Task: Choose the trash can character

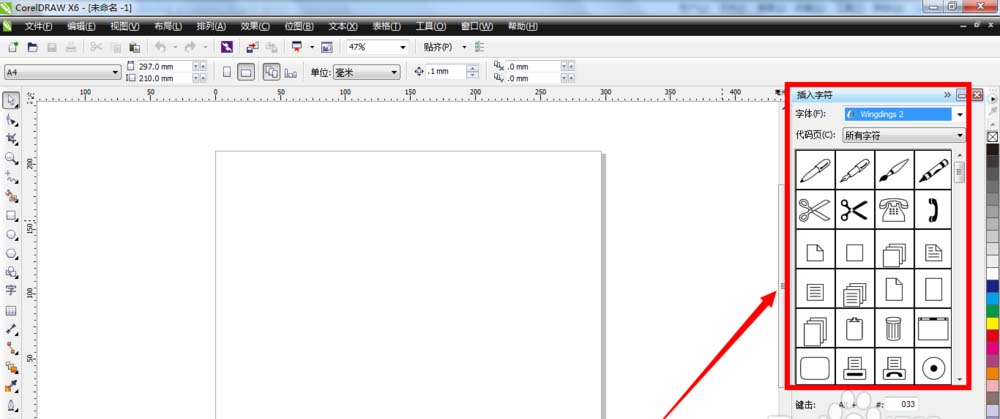Action: click(x=893, y=328)
